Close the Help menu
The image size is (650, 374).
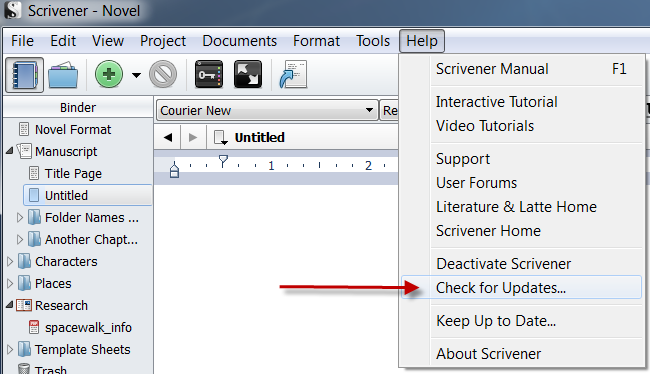point(422,41)
